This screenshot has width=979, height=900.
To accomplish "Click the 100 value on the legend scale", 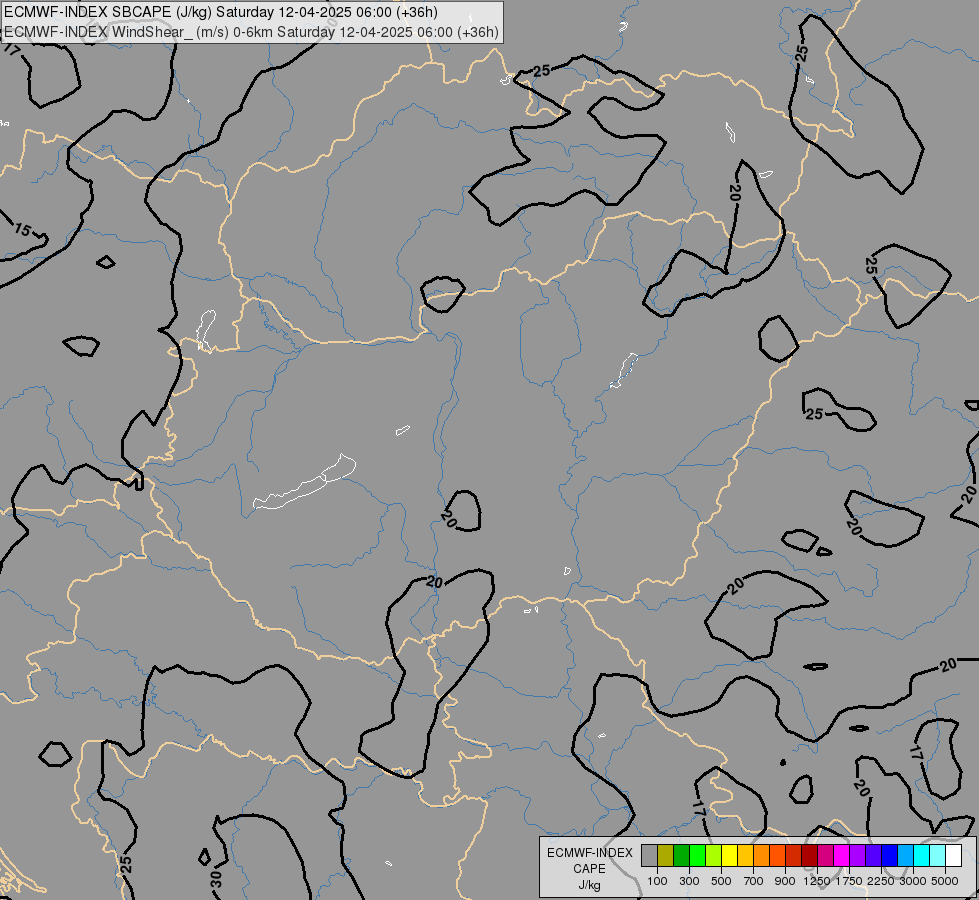I will coord(657,881).
